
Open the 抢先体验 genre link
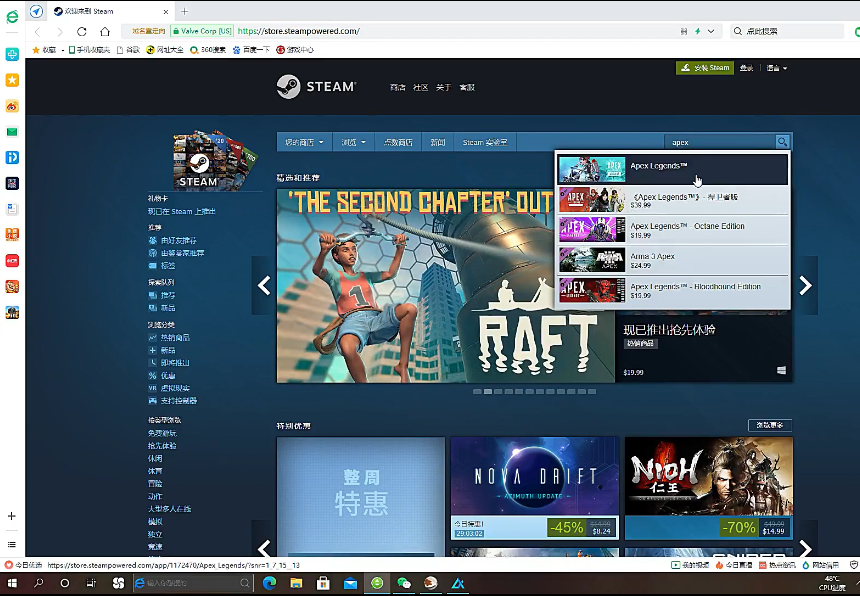tap(162, 446)
